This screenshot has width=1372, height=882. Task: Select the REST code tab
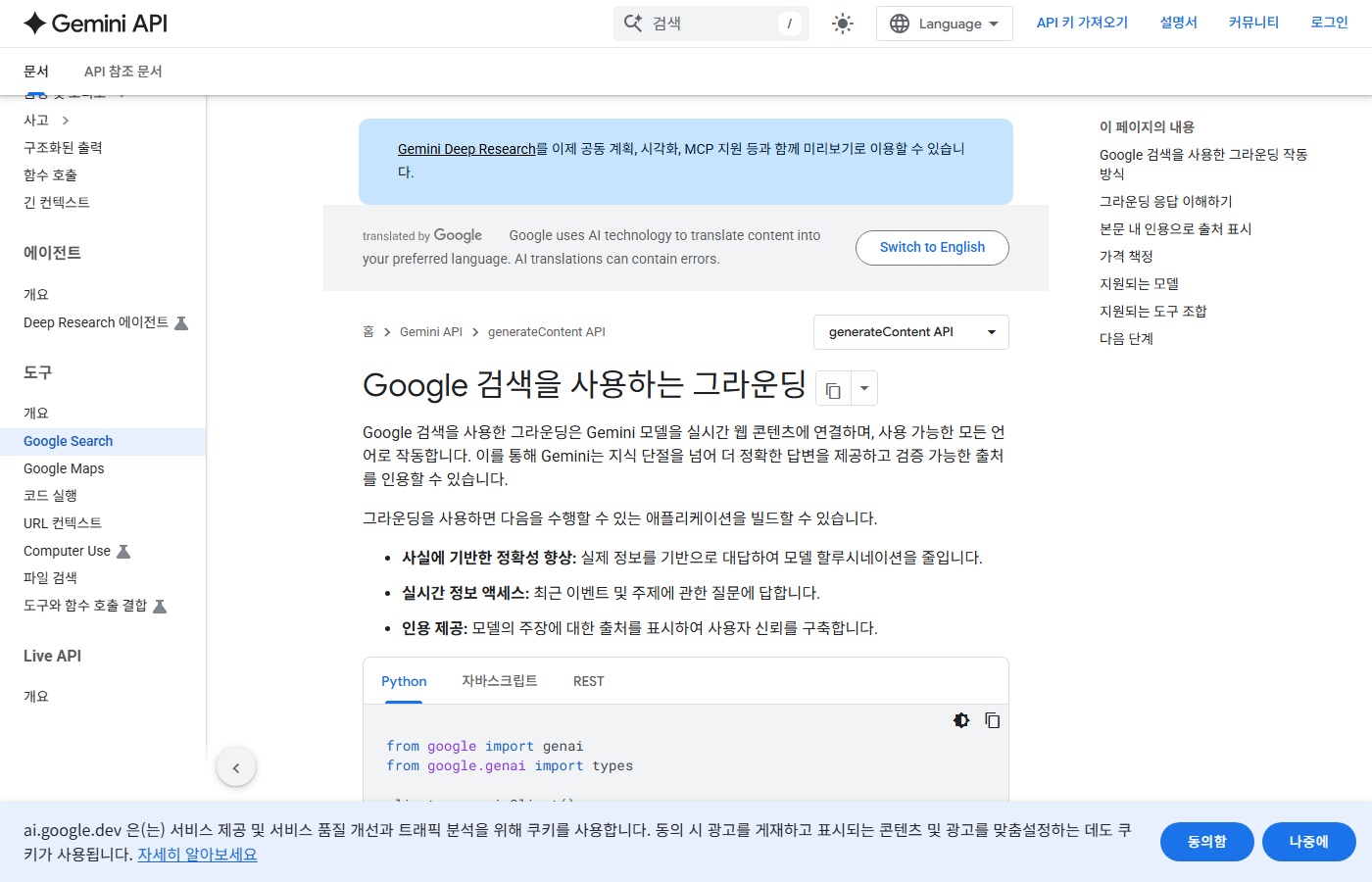point(589,681)
